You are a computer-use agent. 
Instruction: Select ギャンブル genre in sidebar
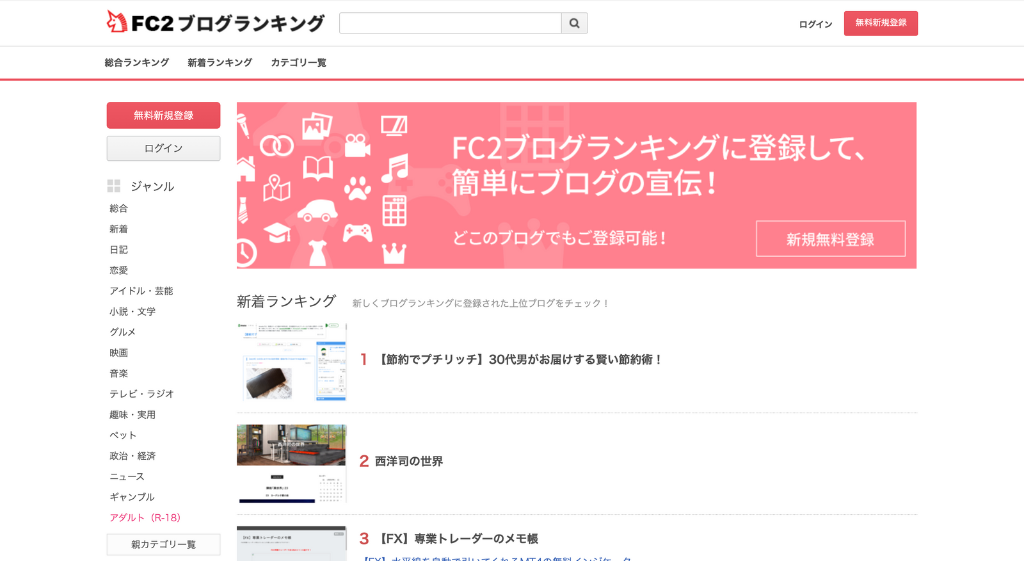pyautogui.click(x=132, y=497)
